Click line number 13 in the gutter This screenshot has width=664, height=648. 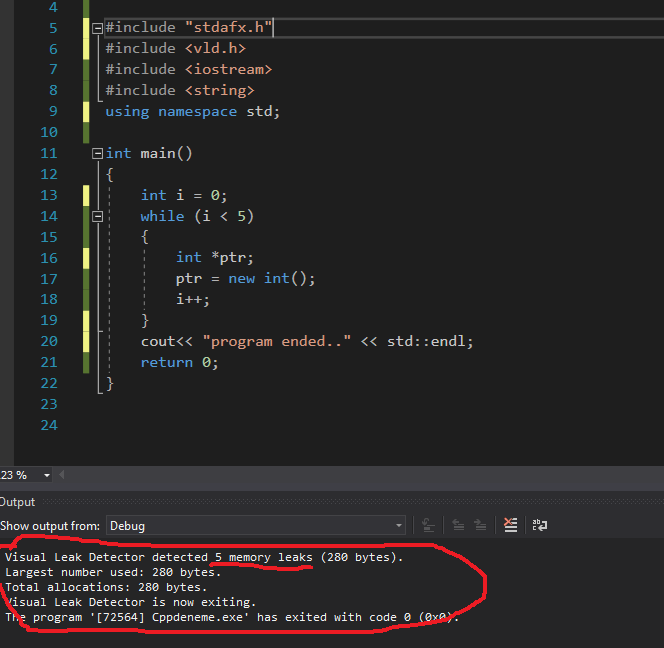(x=48, y=195)
